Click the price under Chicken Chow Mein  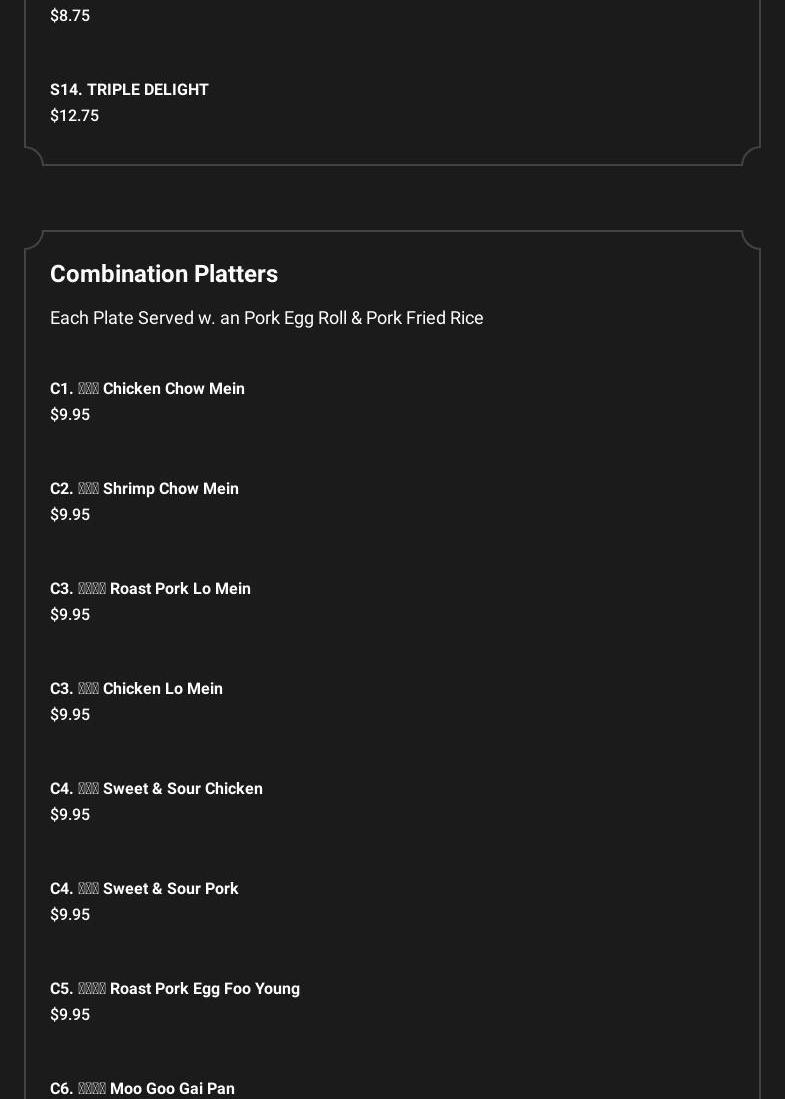tap(70, 414)
